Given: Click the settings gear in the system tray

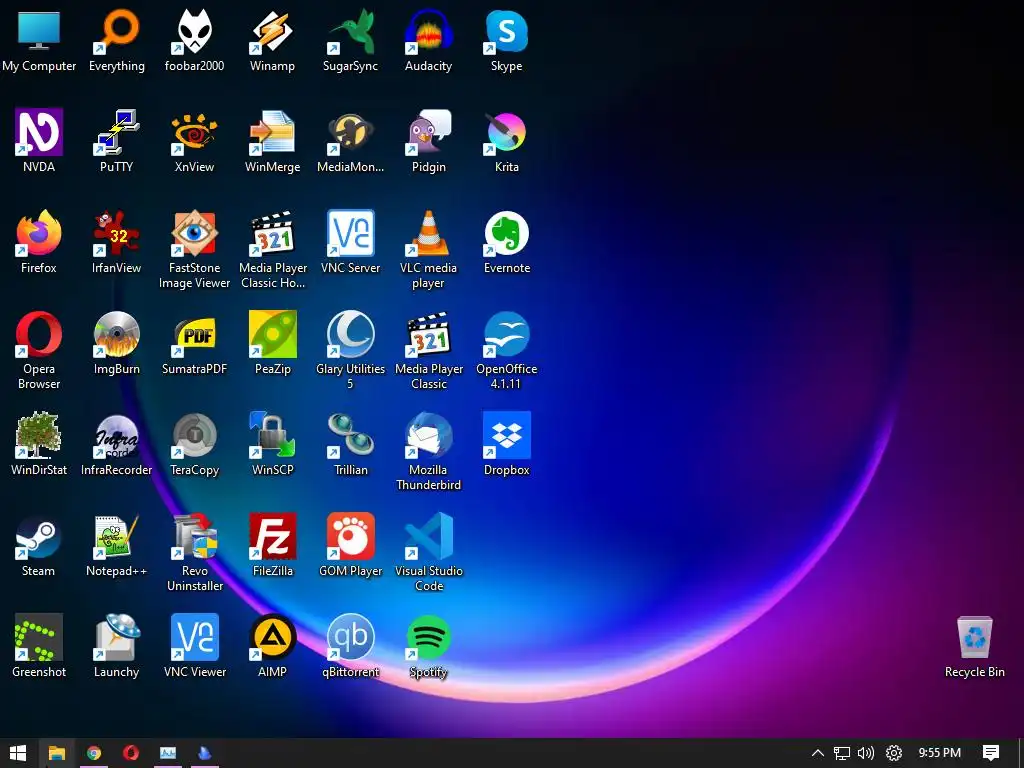Looking at the screenshot, I should (893, 753).
